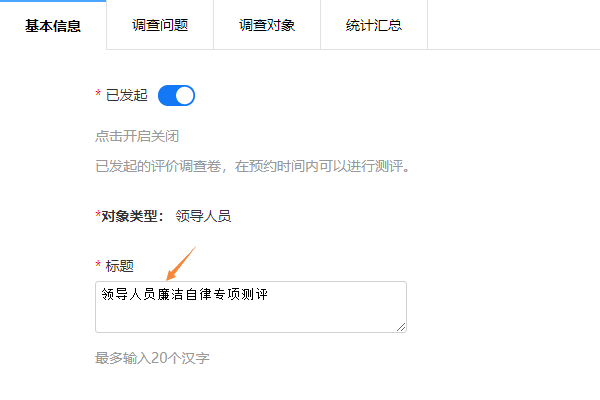Select the 基本信息 tab

pos(53,25)
